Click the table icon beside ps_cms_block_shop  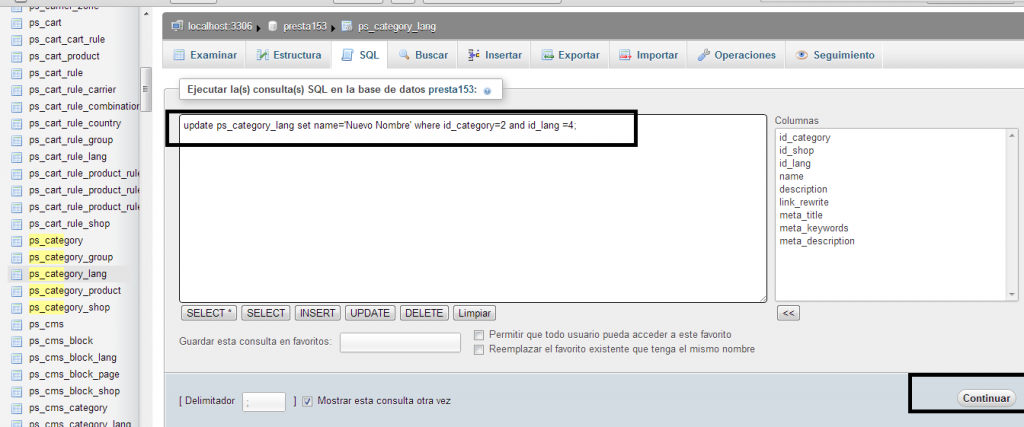click(x=16, y=391)
